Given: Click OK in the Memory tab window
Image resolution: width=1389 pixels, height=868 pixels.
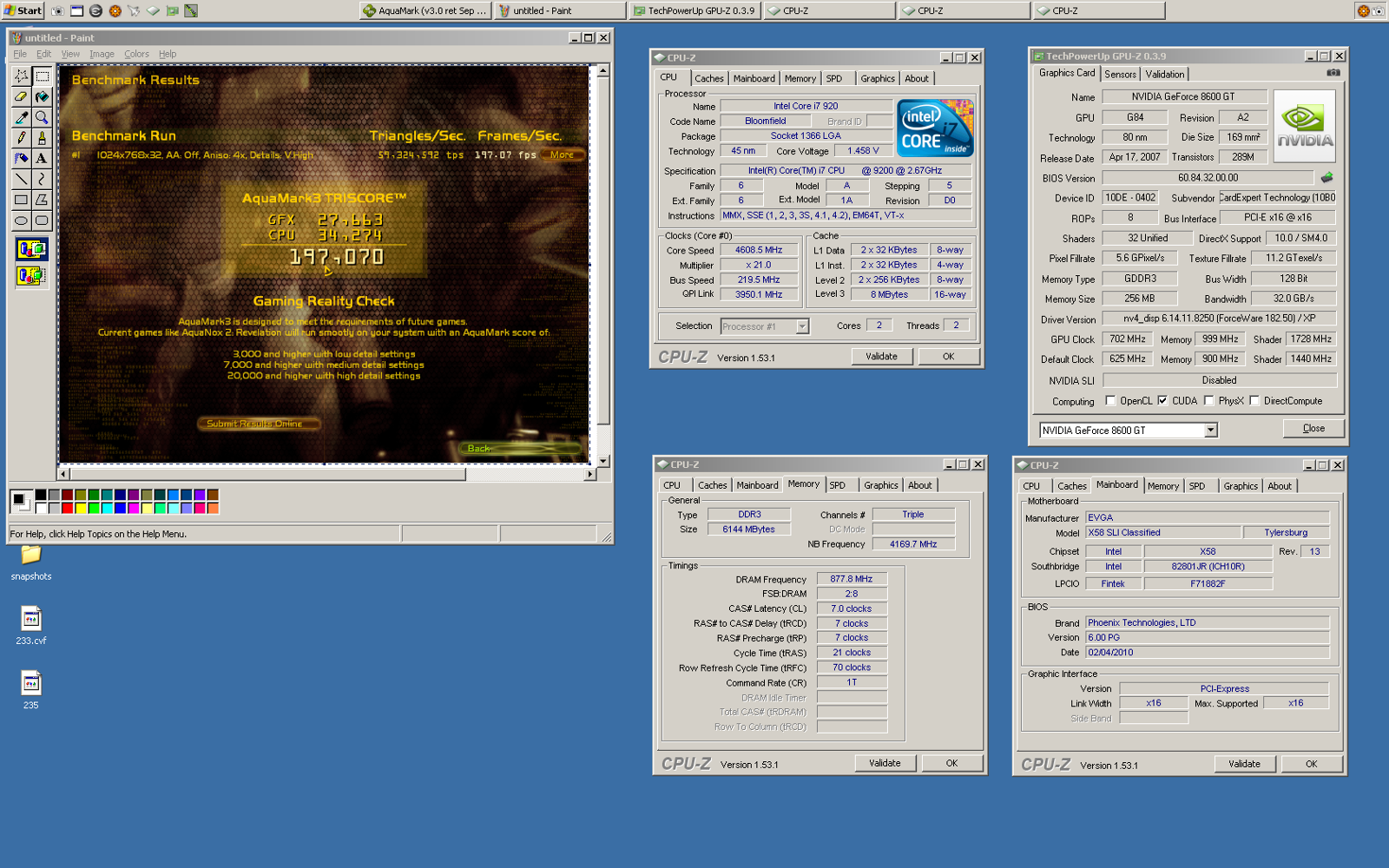Looking at the screenshot, I should pyautogui.click(x=951, y=763).
